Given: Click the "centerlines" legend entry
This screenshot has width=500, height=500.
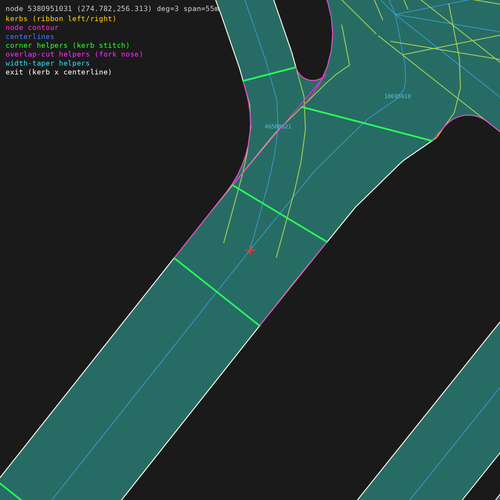Looking at the screenshot, I should coord(30,37).
